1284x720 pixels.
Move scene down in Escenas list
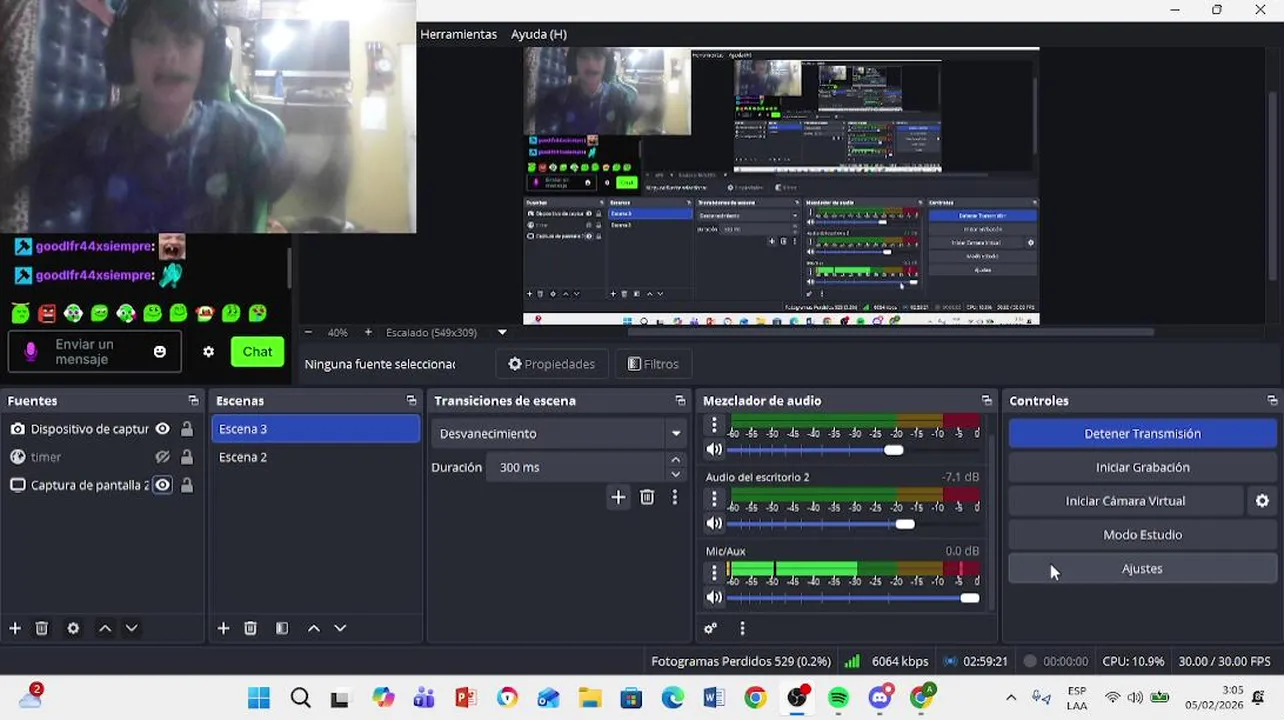pyautogui.click(x=340, y=628)
